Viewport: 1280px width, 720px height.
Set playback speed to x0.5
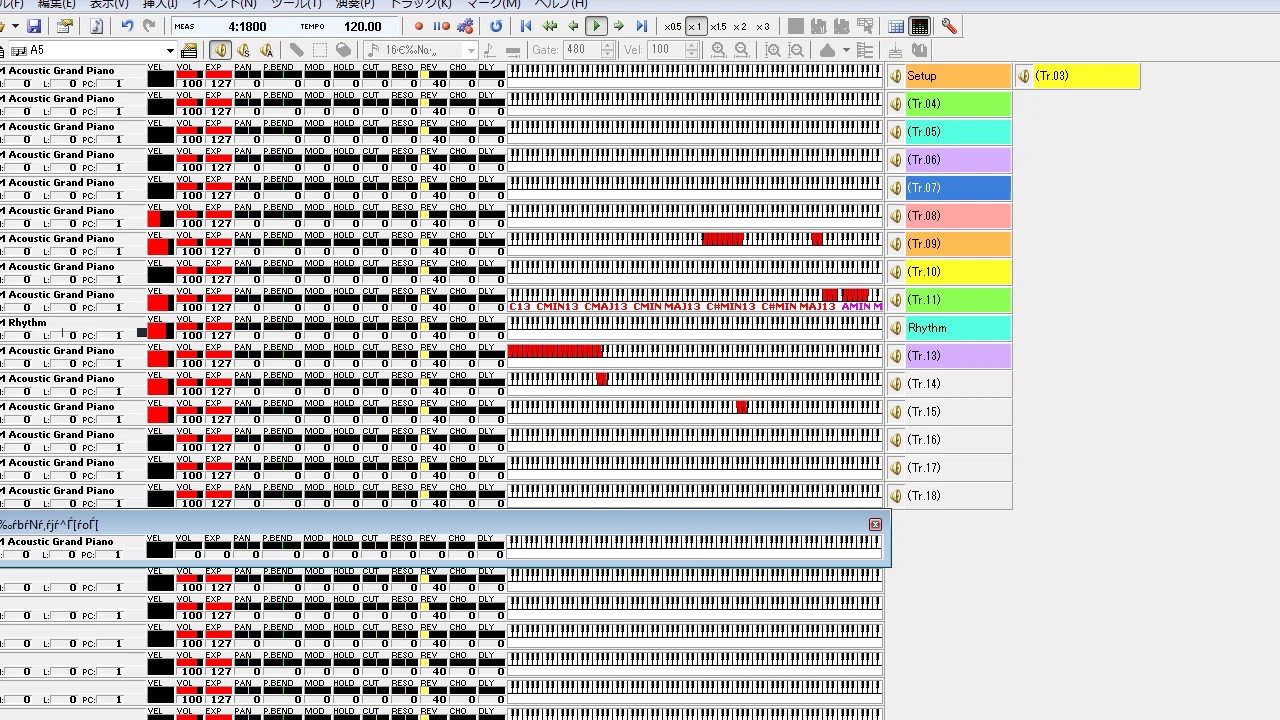point(673,26)
